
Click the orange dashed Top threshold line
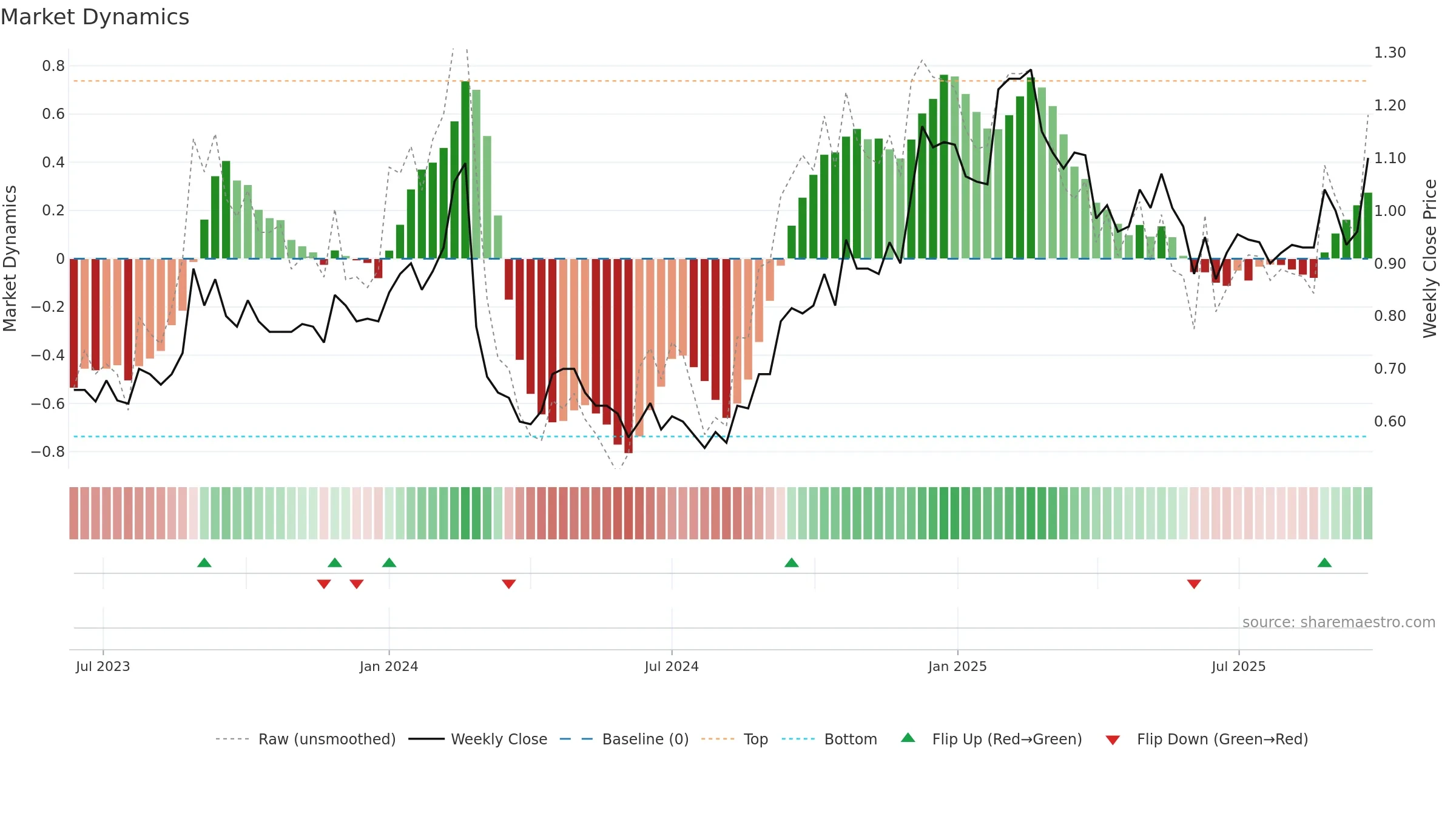[721, 81]
